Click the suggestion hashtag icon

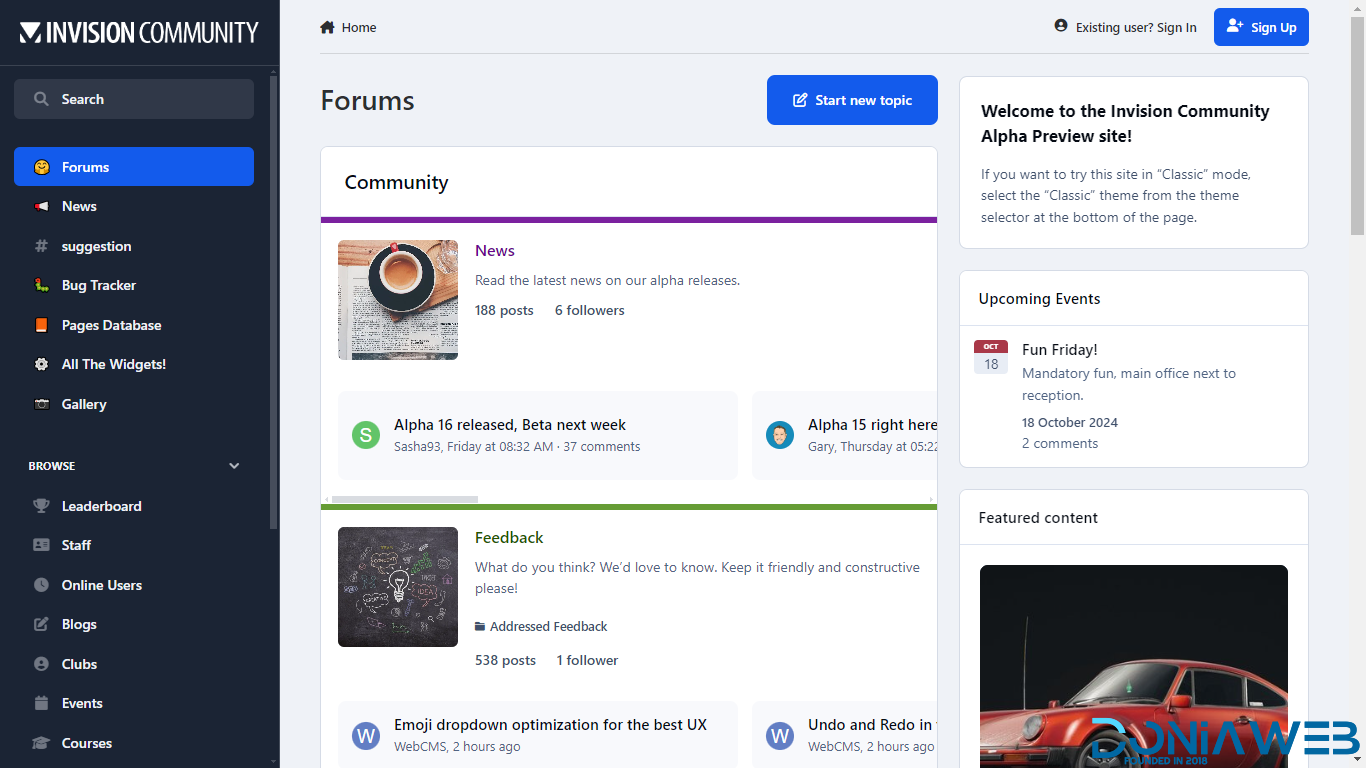point(40,246)
